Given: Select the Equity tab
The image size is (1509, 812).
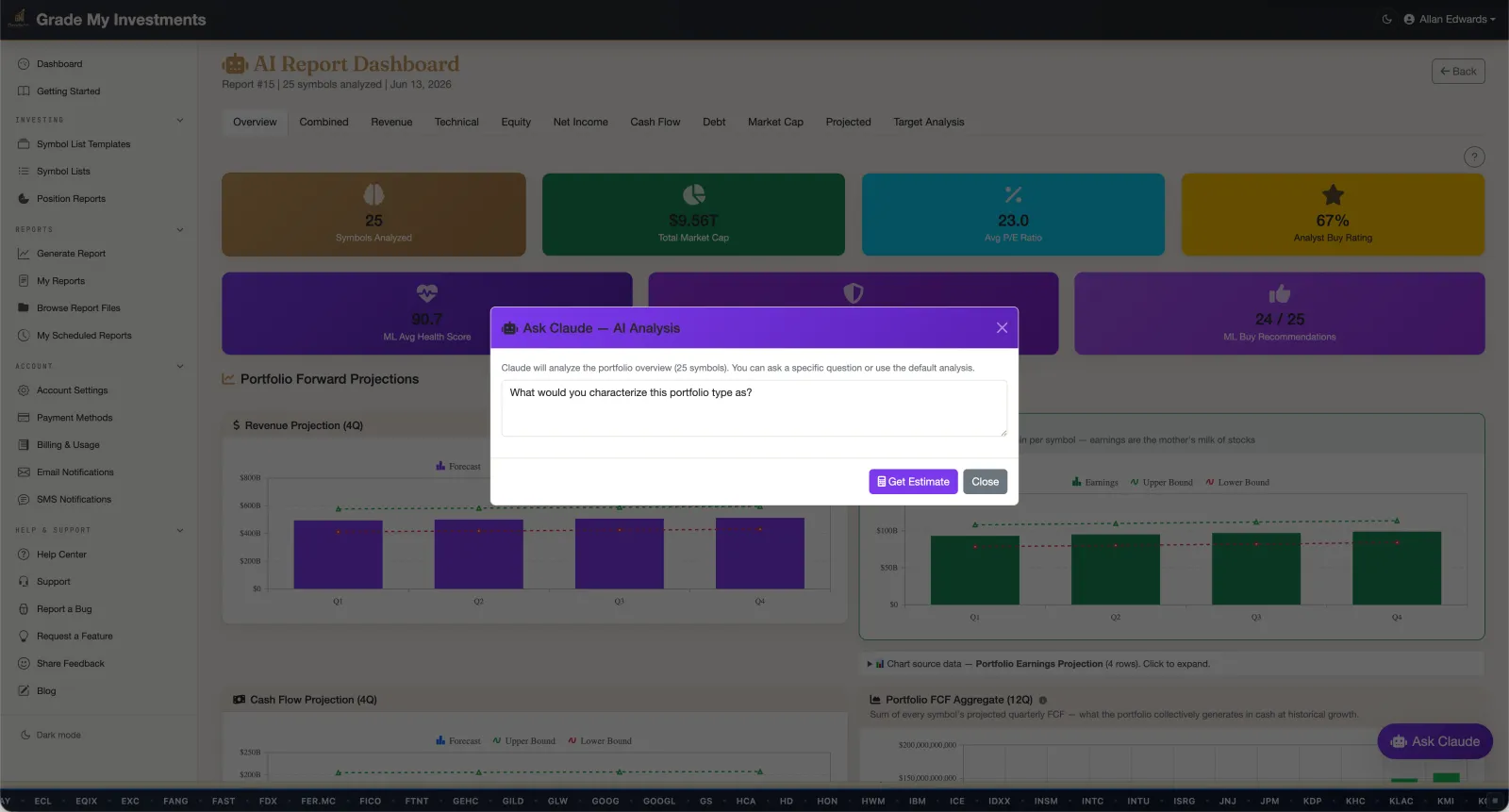Looking at the screenshot, I should point(516,123).
